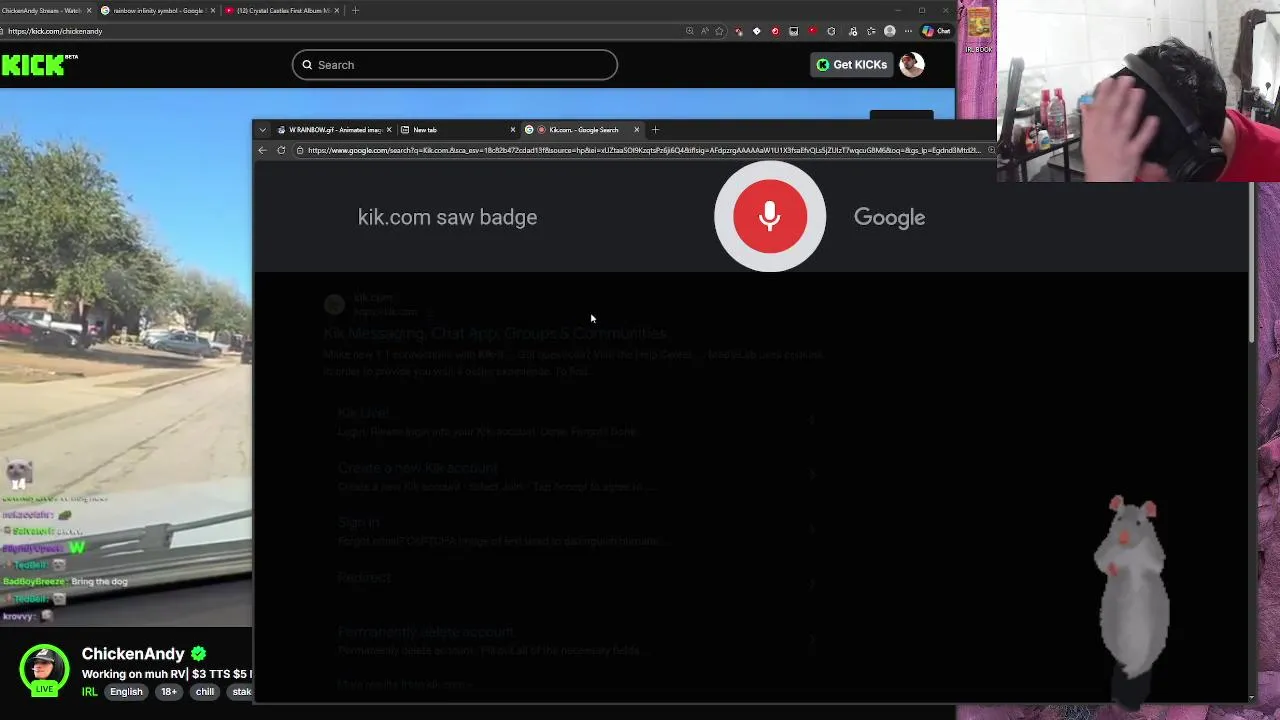
Task: Click the 'kik.com saw badge' voice transcript
Action: tap(447, 217)
